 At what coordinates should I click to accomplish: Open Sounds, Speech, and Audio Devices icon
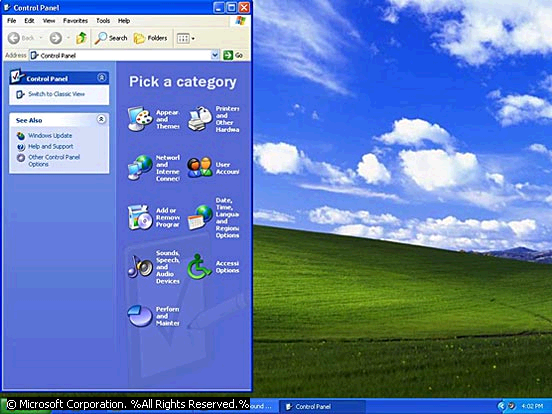[x=140, y=266]
